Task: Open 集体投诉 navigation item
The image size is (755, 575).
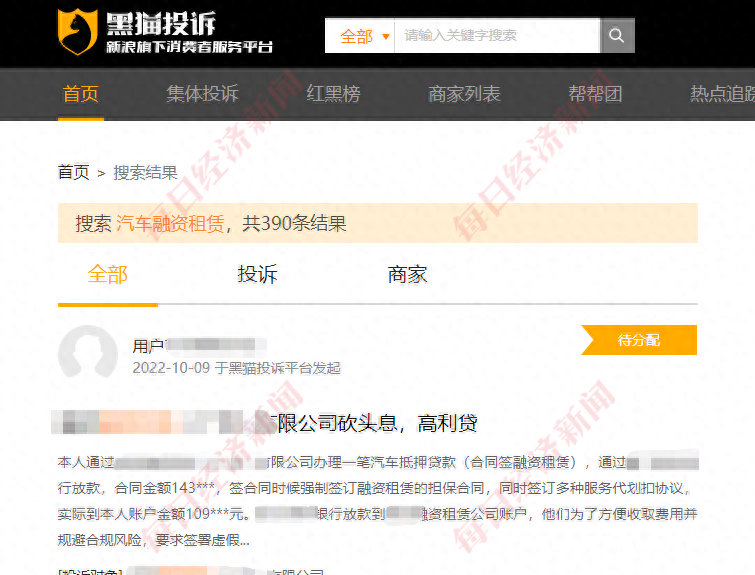Action: pyautogui.click(x=202, y=93)
